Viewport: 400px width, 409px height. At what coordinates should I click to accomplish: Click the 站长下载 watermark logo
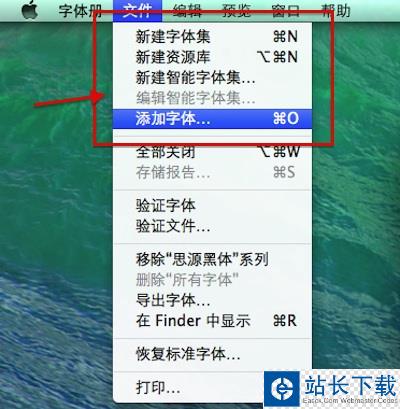(x=332, y=389)
